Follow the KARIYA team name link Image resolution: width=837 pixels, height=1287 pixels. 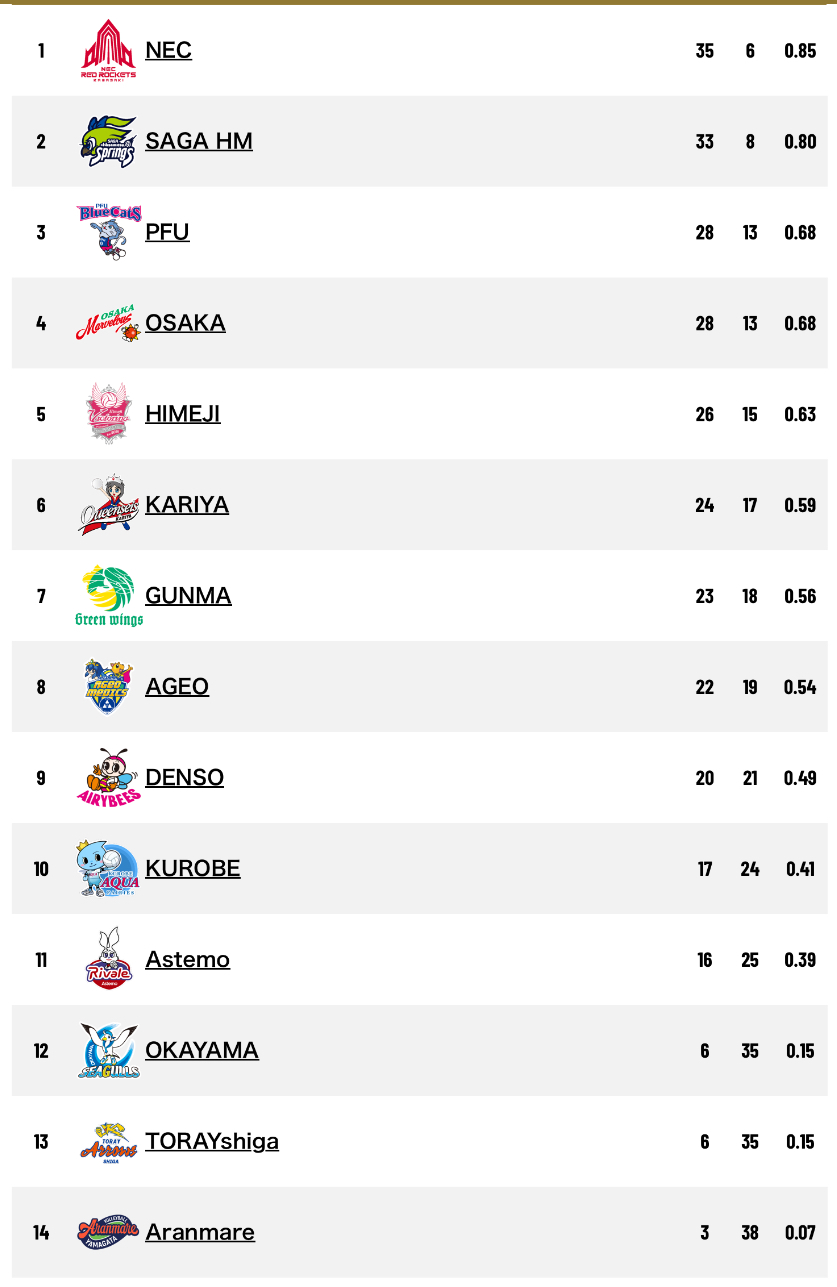coord(187,505)
